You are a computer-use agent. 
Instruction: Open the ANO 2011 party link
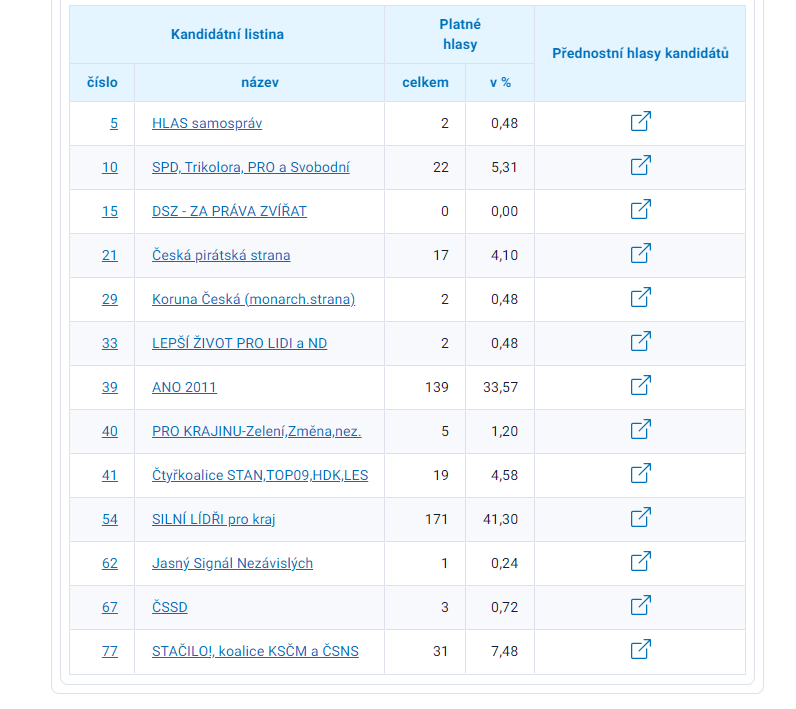[184, 387]
